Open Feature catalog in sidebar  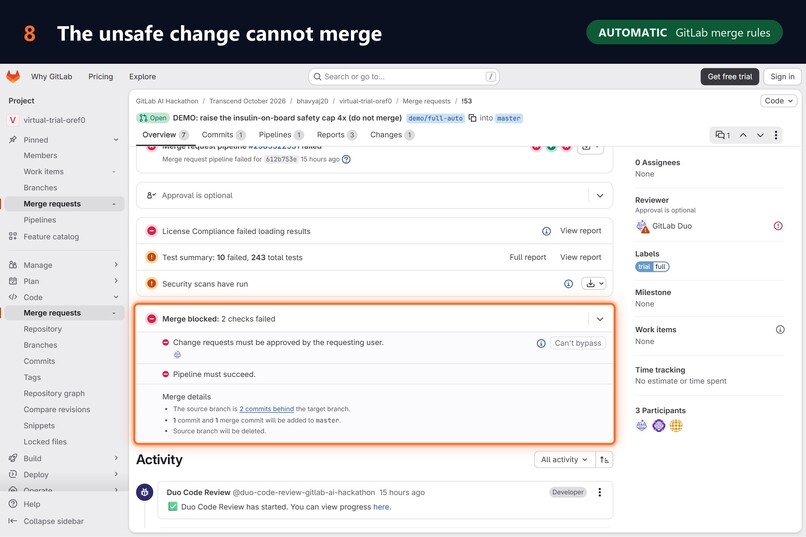[51, 237]
